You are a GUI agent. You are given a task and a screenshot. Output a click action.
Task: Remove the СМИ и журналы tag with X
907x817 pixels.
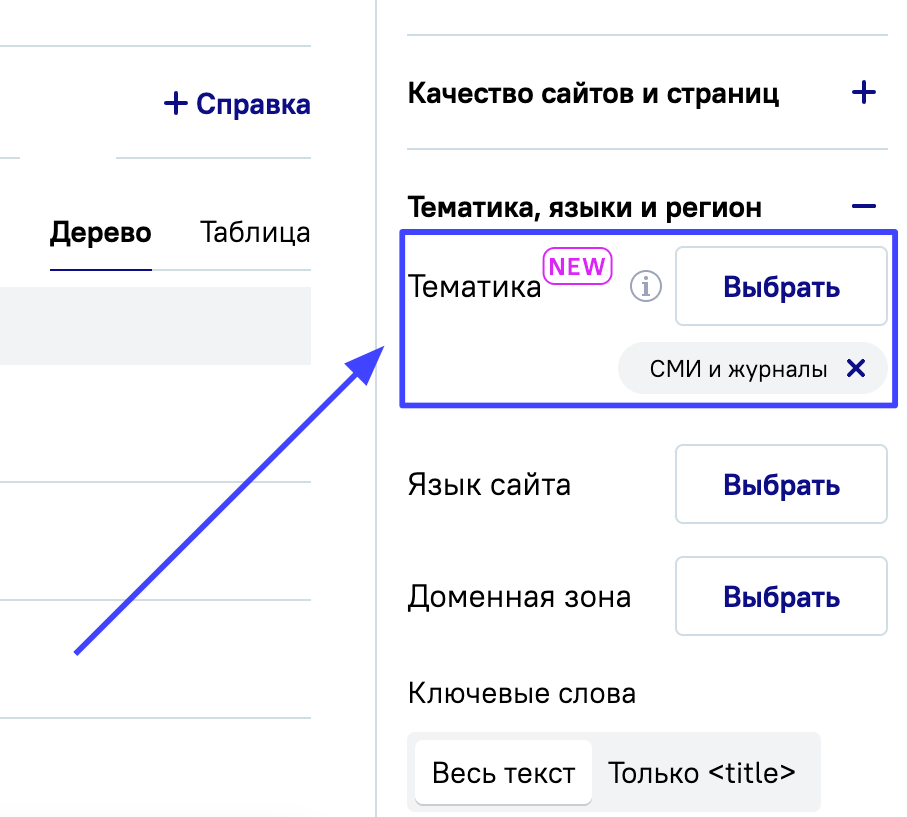(855, 369)
